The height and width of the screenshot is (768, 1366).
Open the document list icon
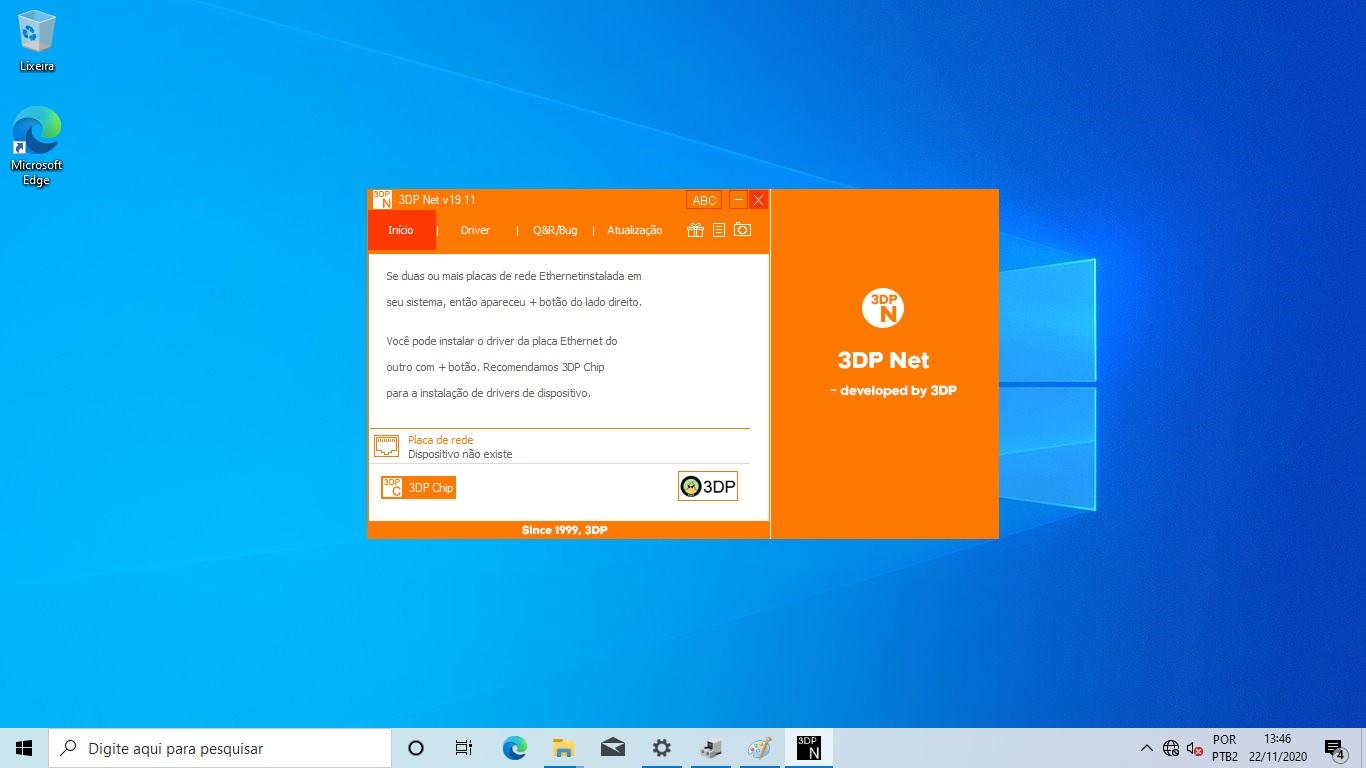(719, 230)
